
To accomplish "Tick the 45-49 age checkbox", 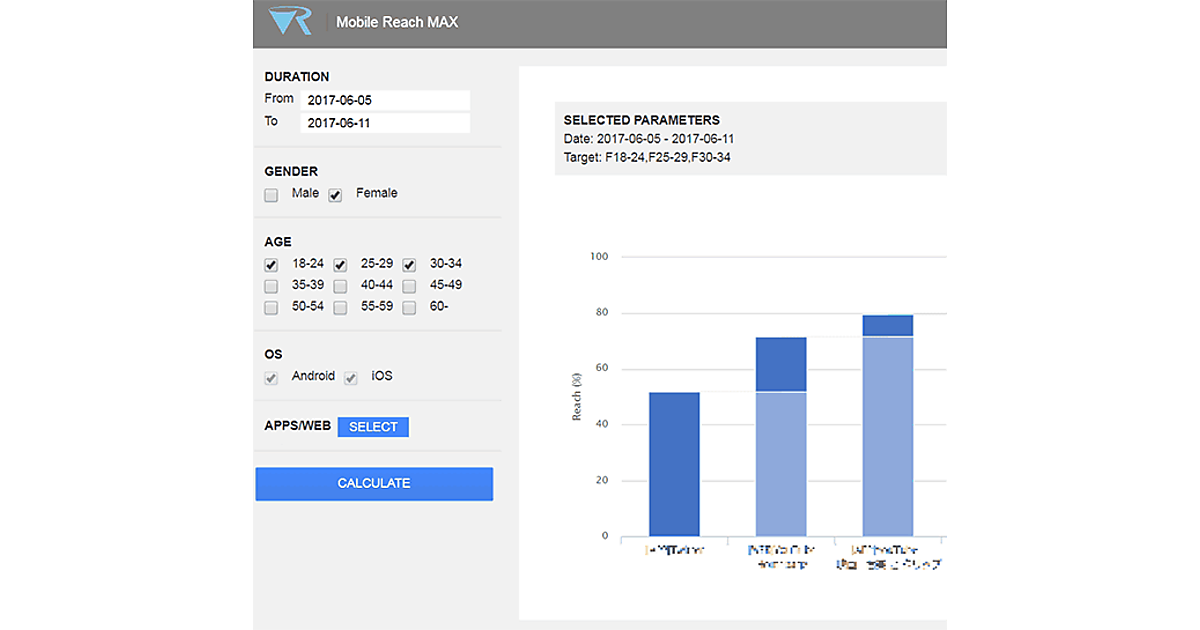I will (409, 287).
